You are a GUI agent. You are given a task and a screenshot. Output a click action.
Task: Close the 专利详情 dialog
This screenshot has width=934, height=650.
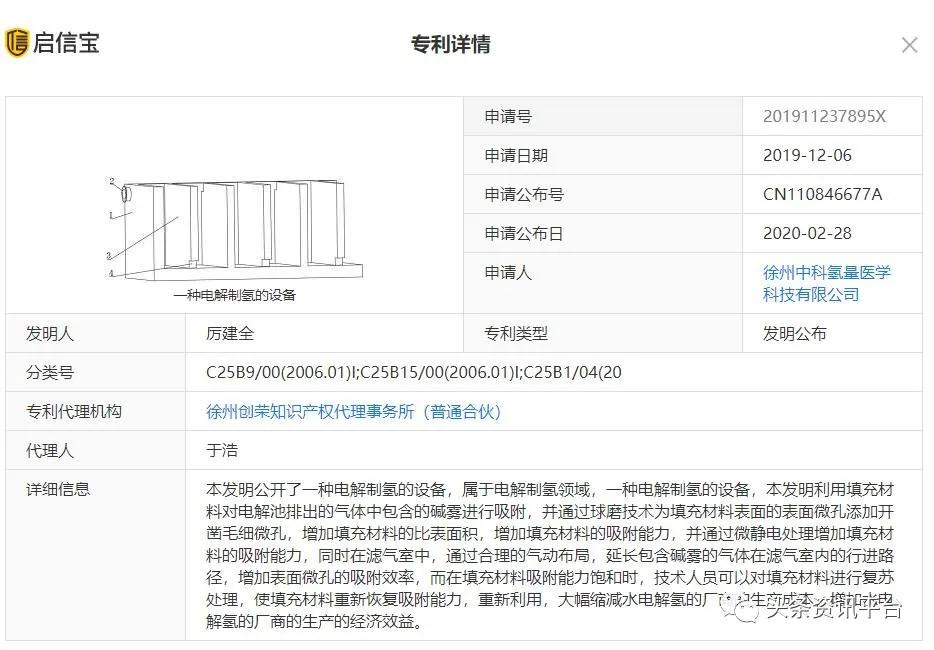pyautogui.click(x=909, y=44)
